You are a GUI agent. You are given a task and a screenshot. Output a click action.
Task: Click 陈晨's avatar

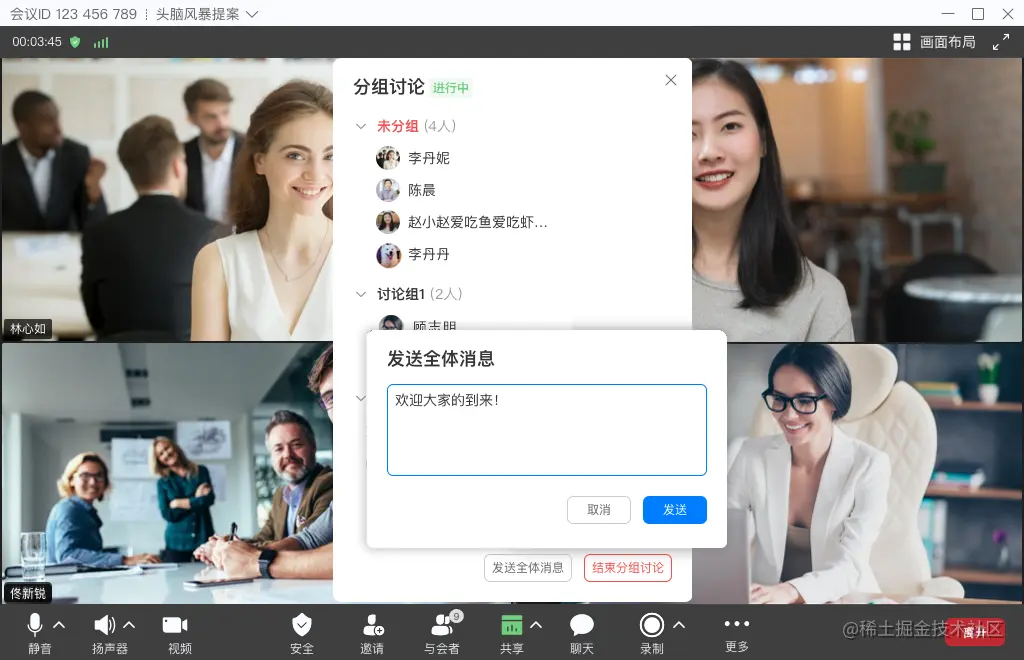click(388, 190)
